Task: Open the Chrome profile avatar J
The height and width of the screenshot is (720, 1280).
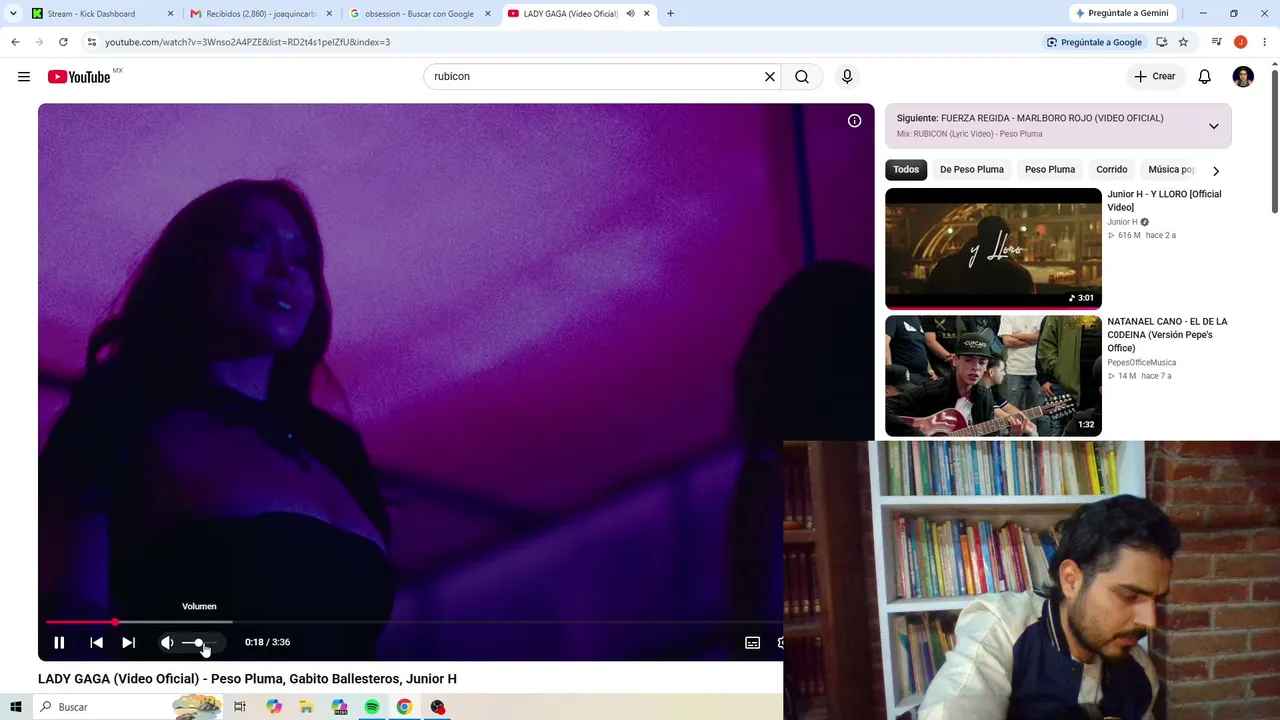Action: coord(1240,42)
